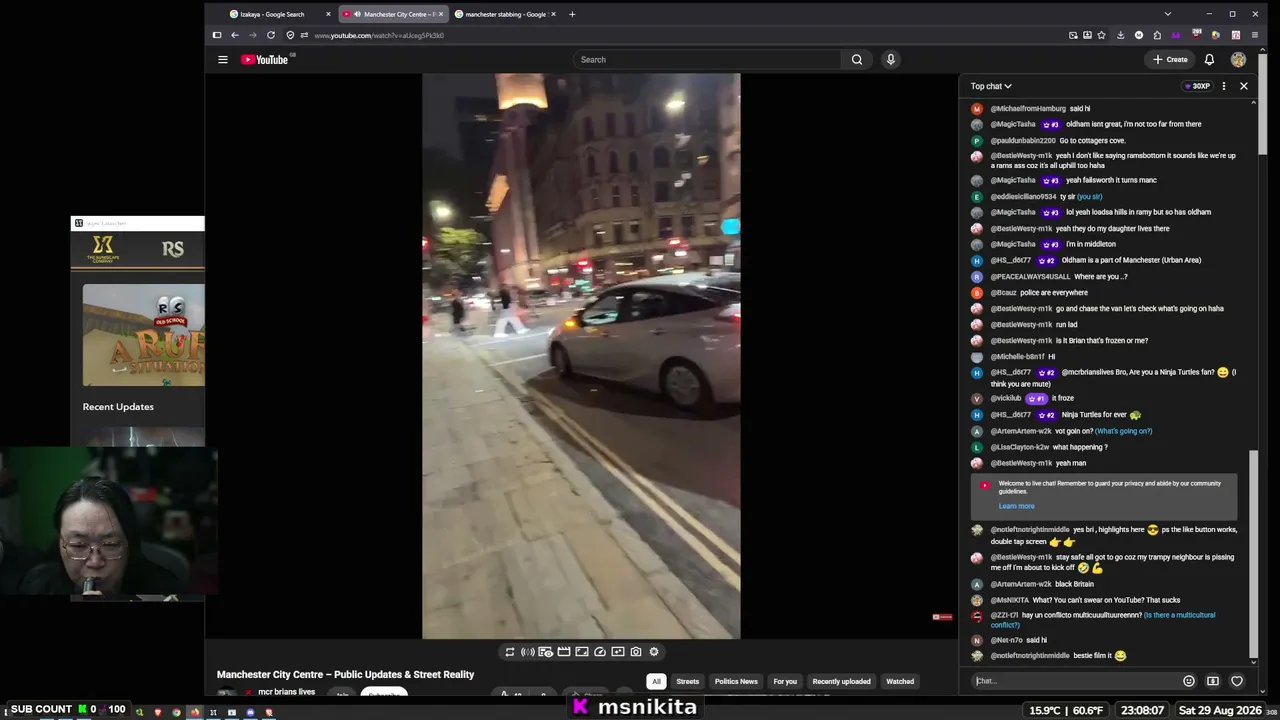Image resolution: width=1280 pixels, height=720 pixels.
Task: Select the Watched filter chip
Action: (x=900, y=682)
